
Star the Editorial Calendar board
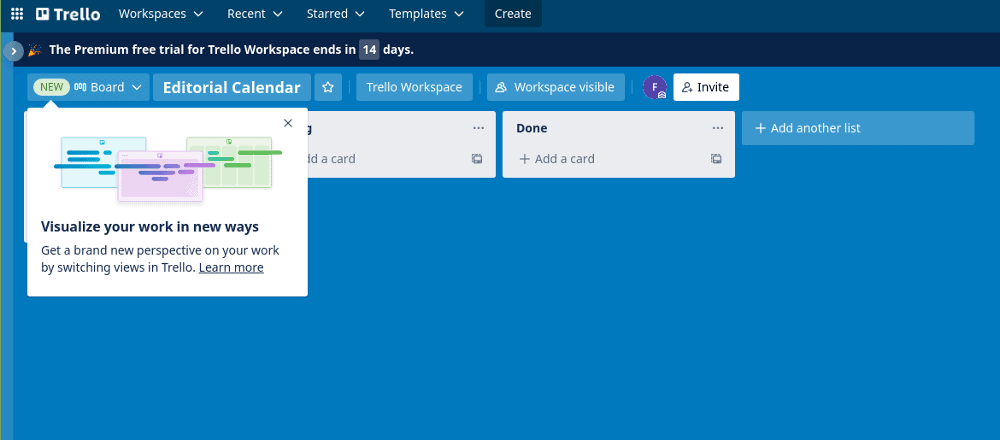[328, 87]
